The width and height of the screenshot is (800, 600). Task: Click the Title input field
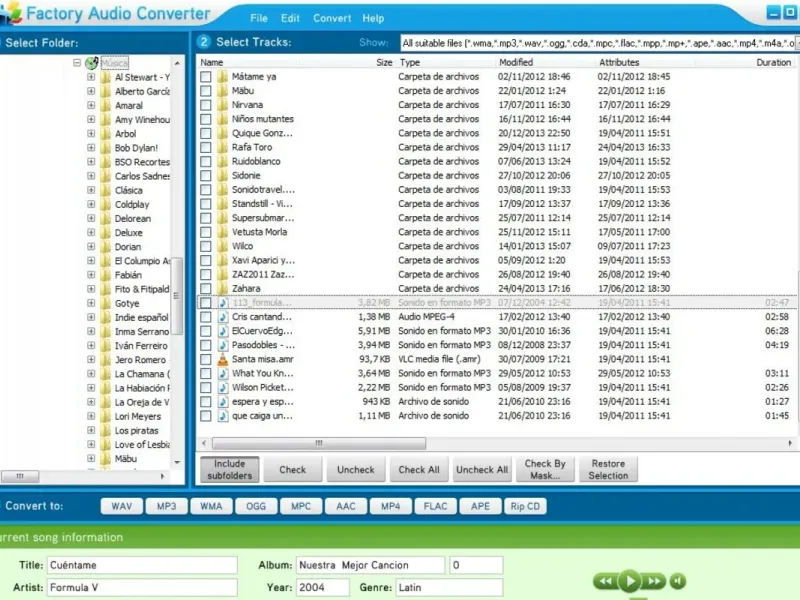(142, 565)
